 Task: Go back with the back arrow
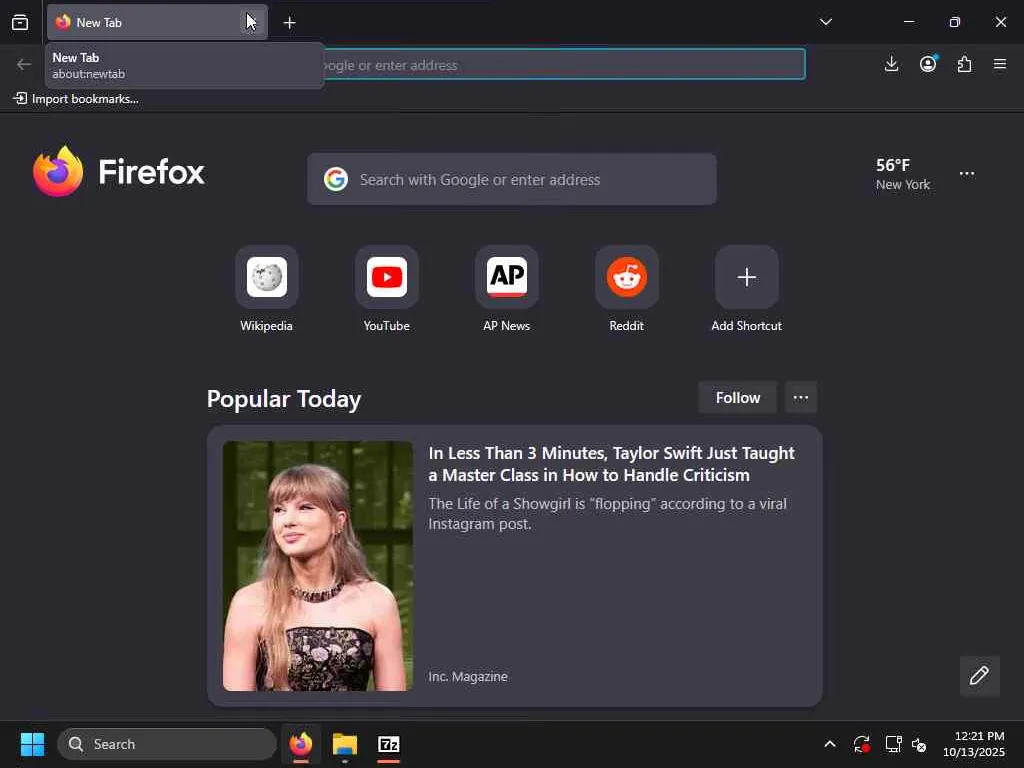24,64
